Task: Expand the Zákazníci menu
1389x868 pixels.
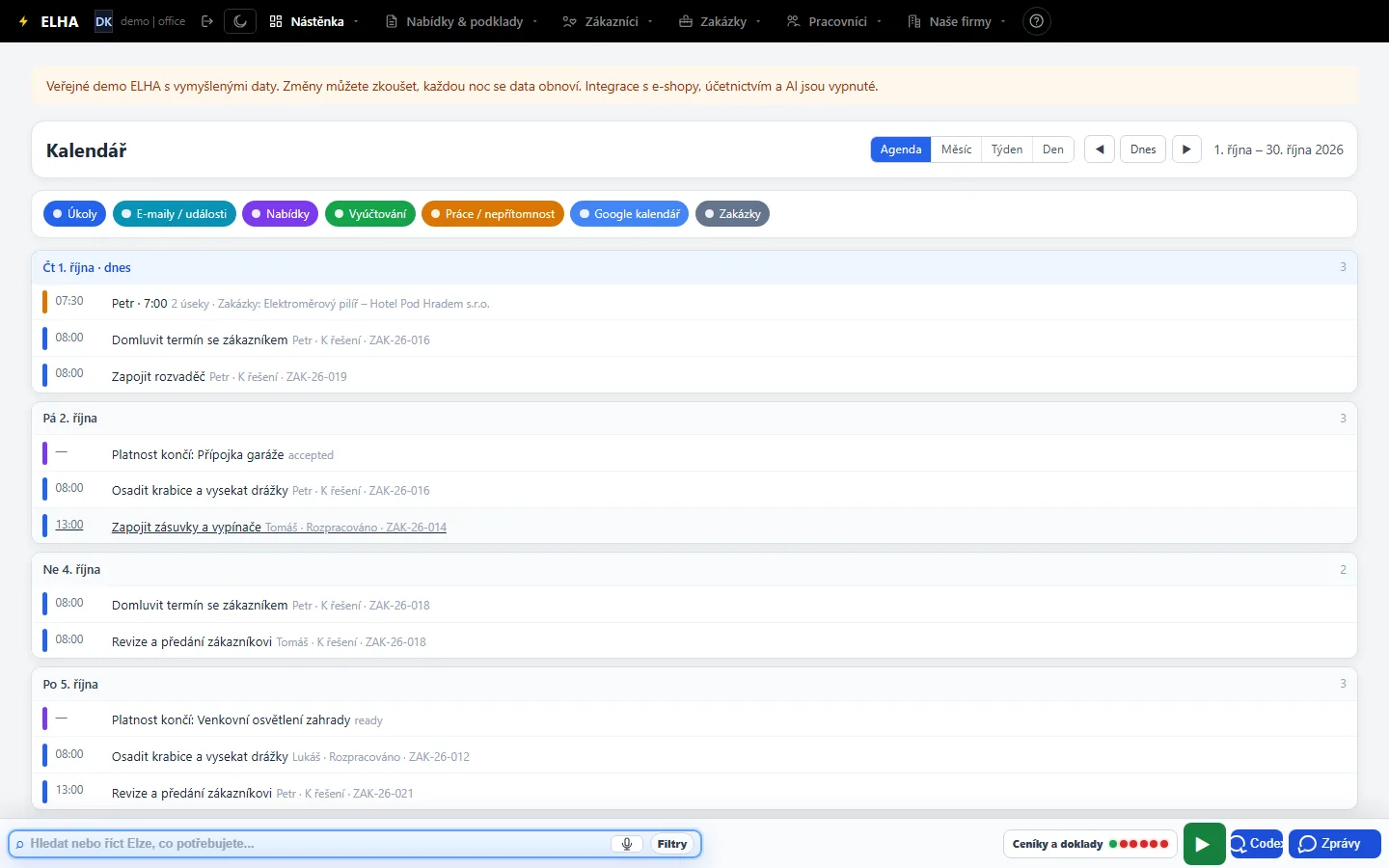Action: (x=608, y=21)
